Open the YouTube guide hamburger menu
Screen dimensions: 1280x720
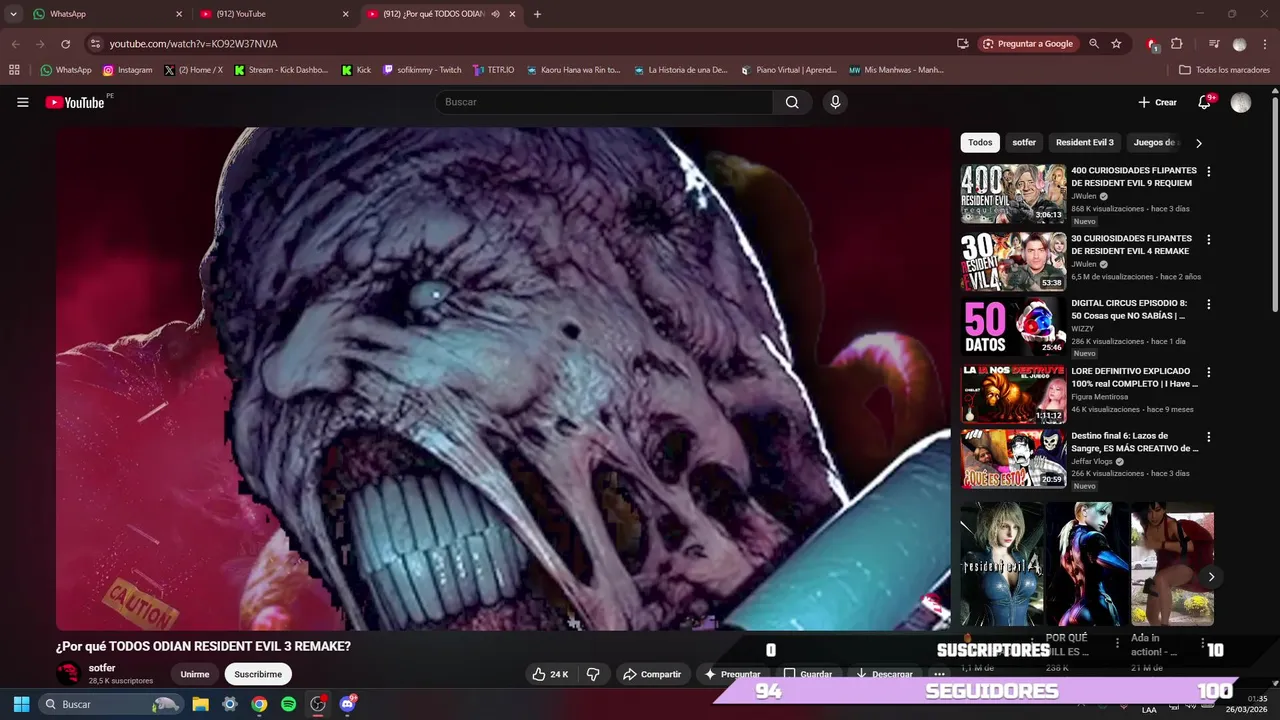coord(22,102)
